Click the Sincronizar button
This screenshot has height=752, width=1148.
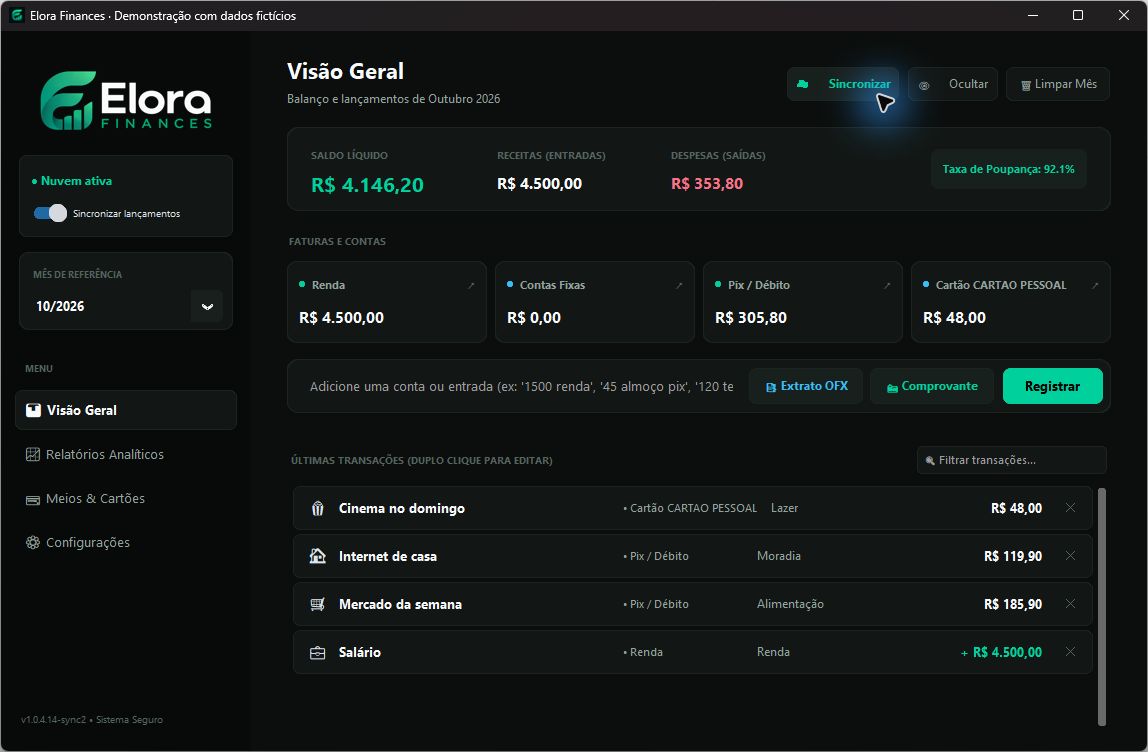(x=843, y=84)
